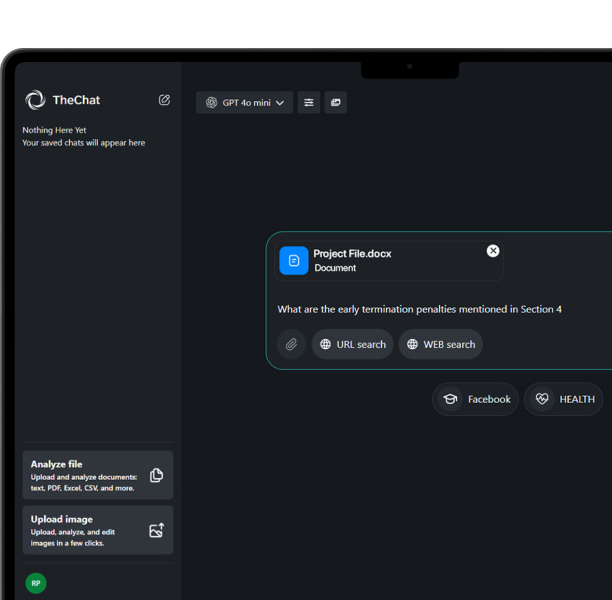
Task: Remove the Project File.docx attachment
Action: 493,251
